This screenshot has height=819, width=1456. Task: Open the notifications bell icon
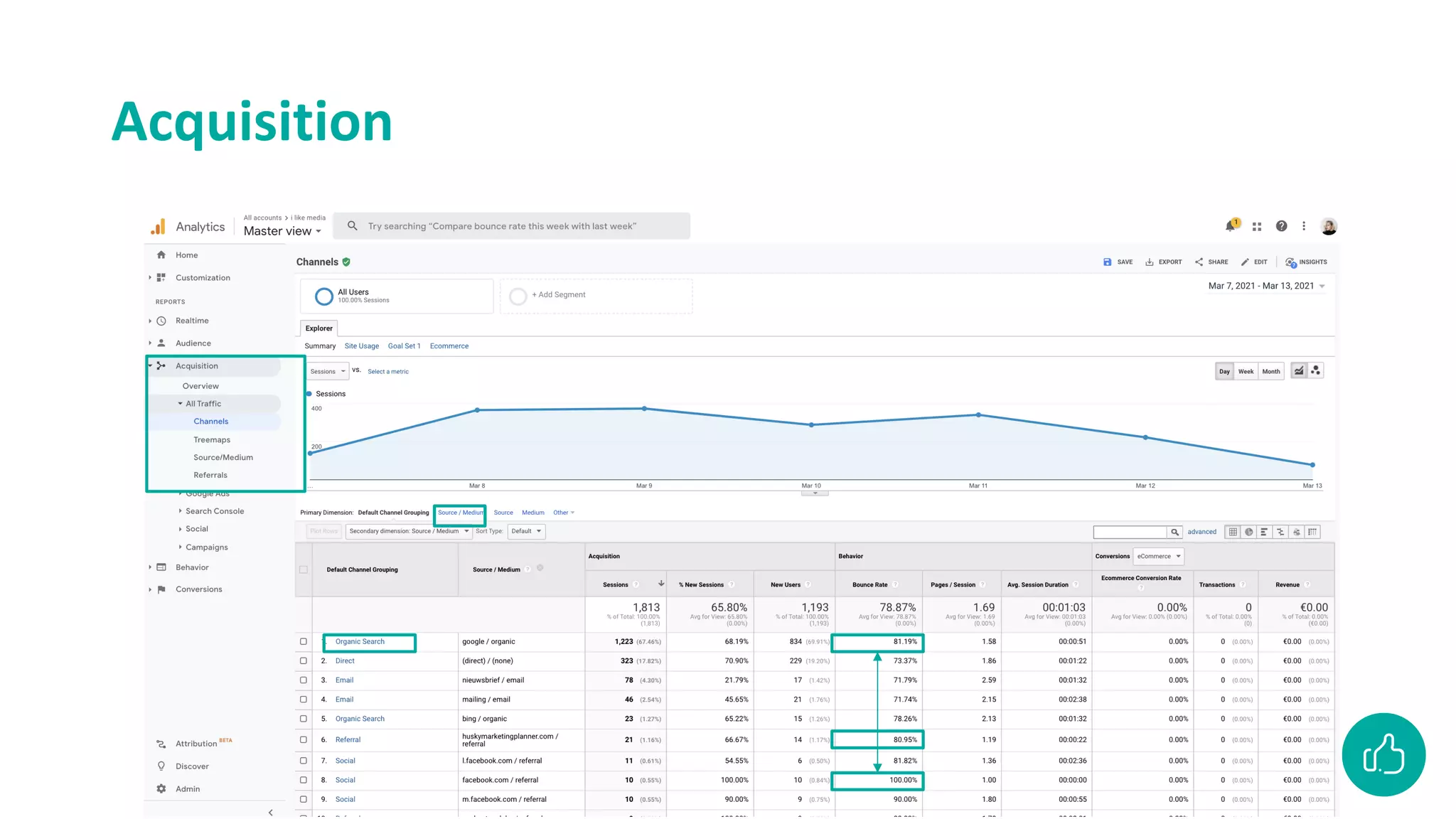click(1230, 226)
